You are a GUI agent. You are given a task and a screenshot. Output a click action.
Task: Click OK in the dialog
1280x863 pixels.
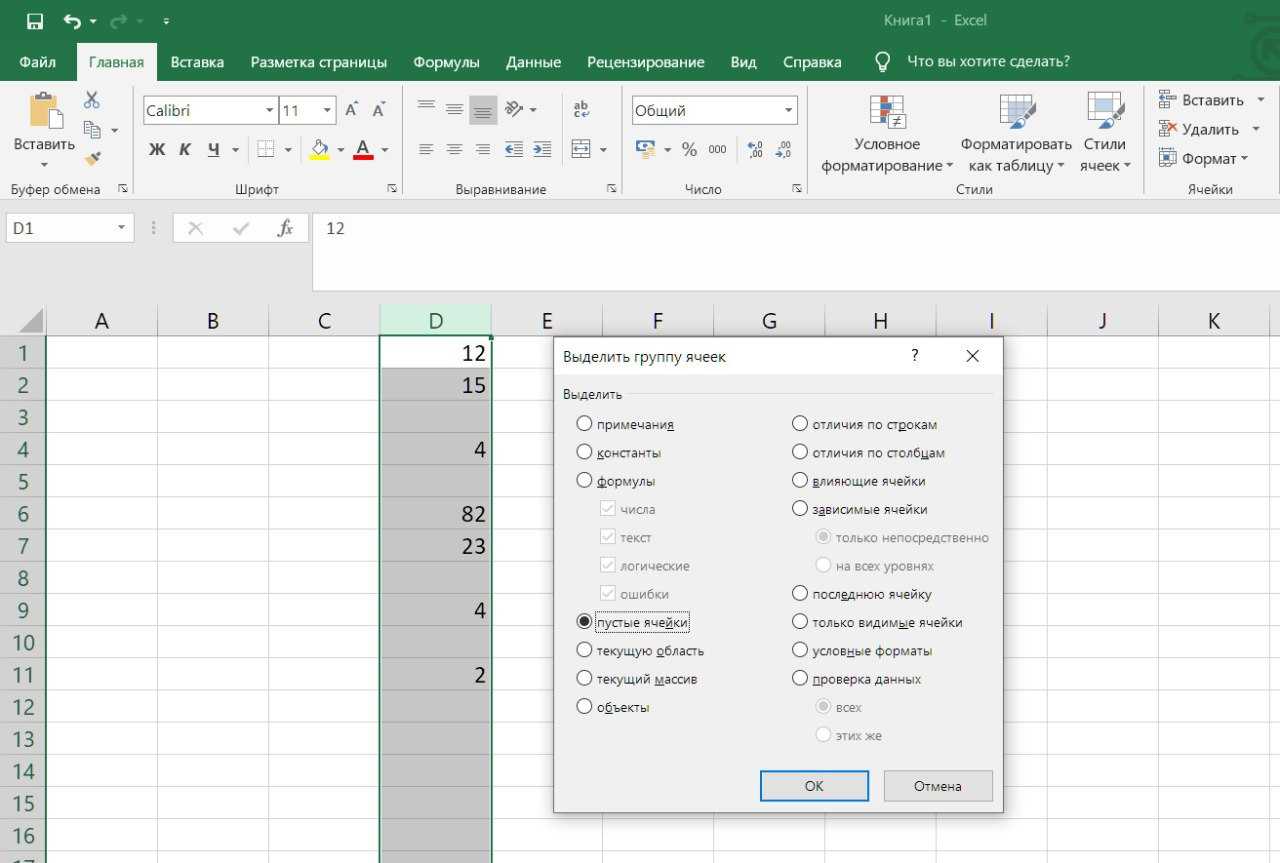(814, 786)
